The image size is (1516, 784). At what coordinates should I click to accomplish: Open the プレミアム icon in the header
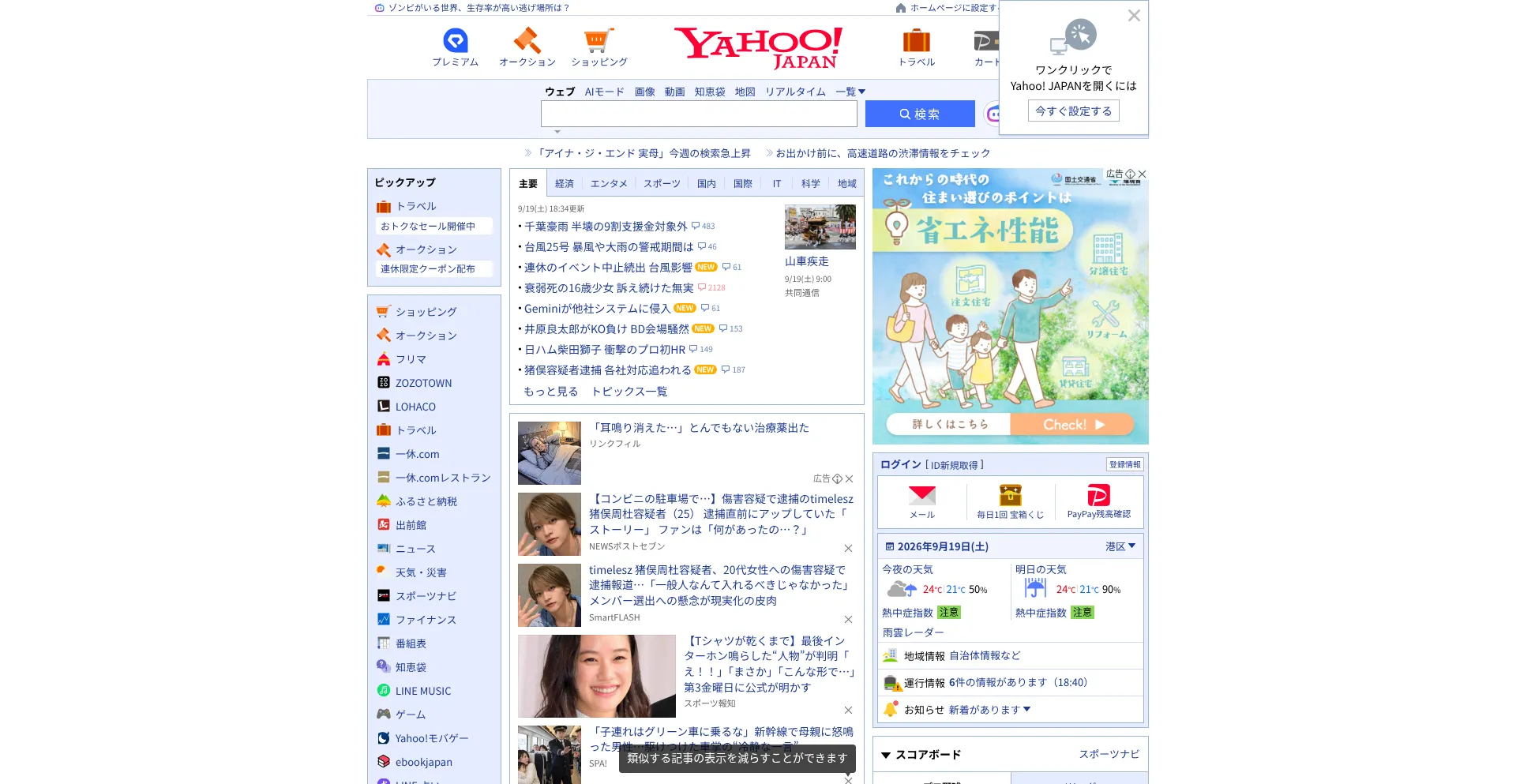456,40
